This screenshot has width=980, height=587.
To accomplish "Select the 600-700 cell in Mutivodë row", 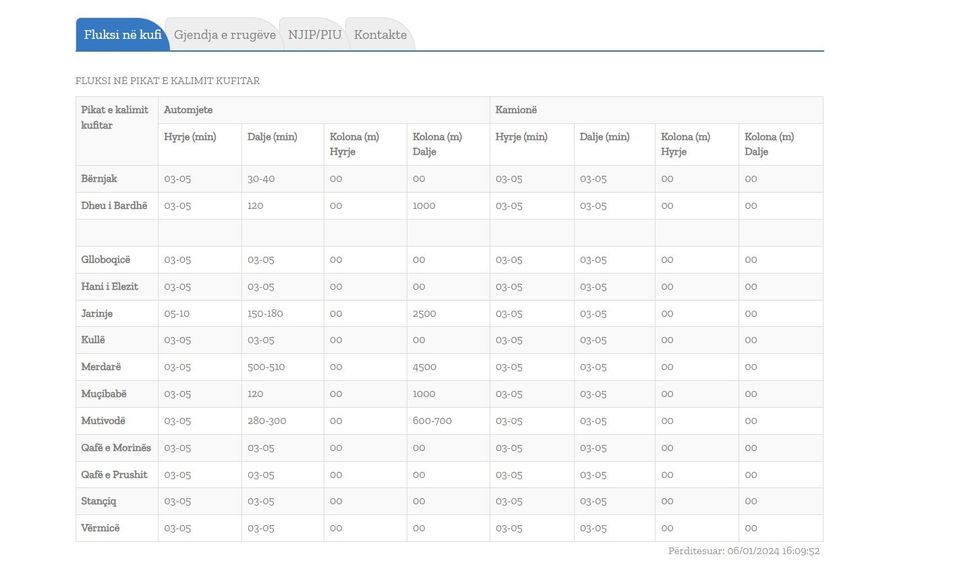I will click(x=432, y=421).
